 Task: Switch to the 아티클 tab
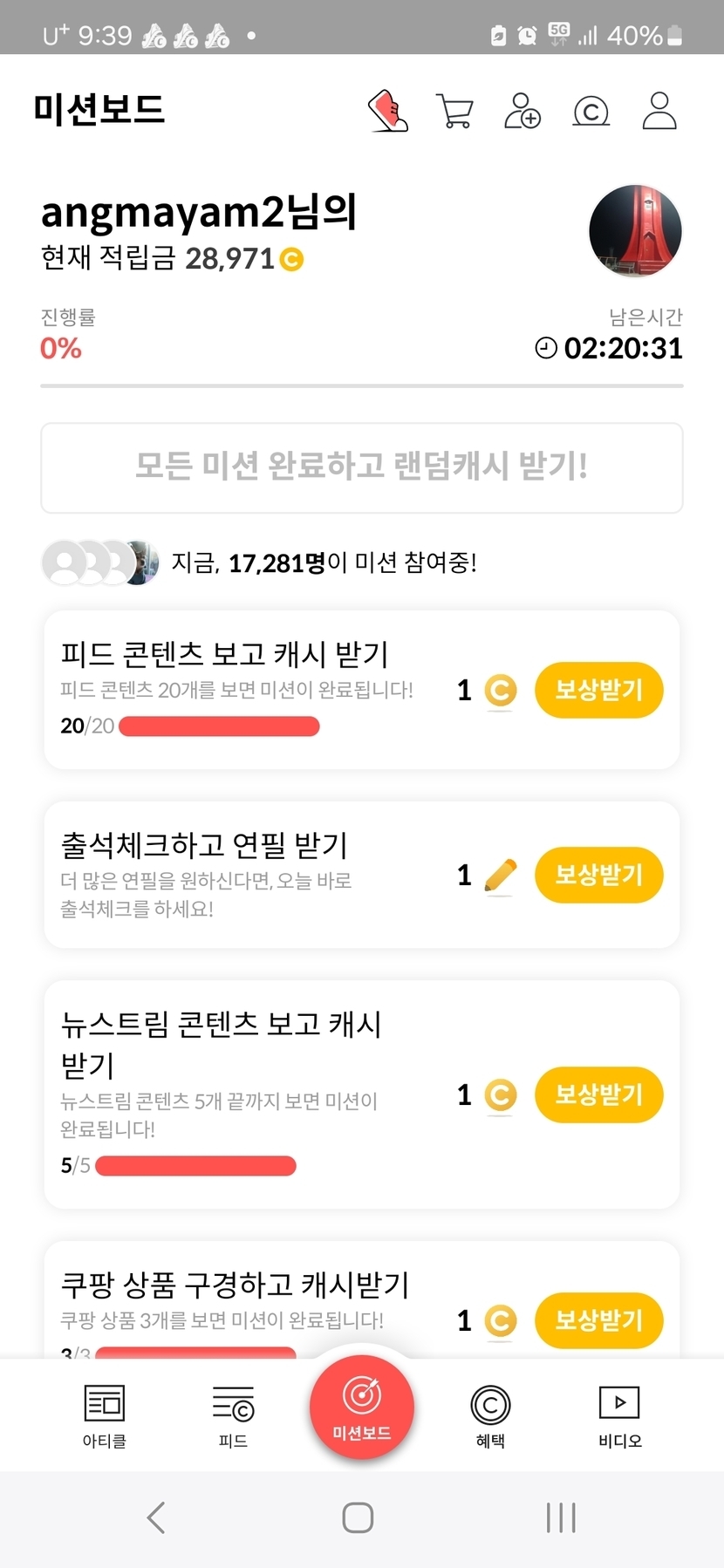105,1416
